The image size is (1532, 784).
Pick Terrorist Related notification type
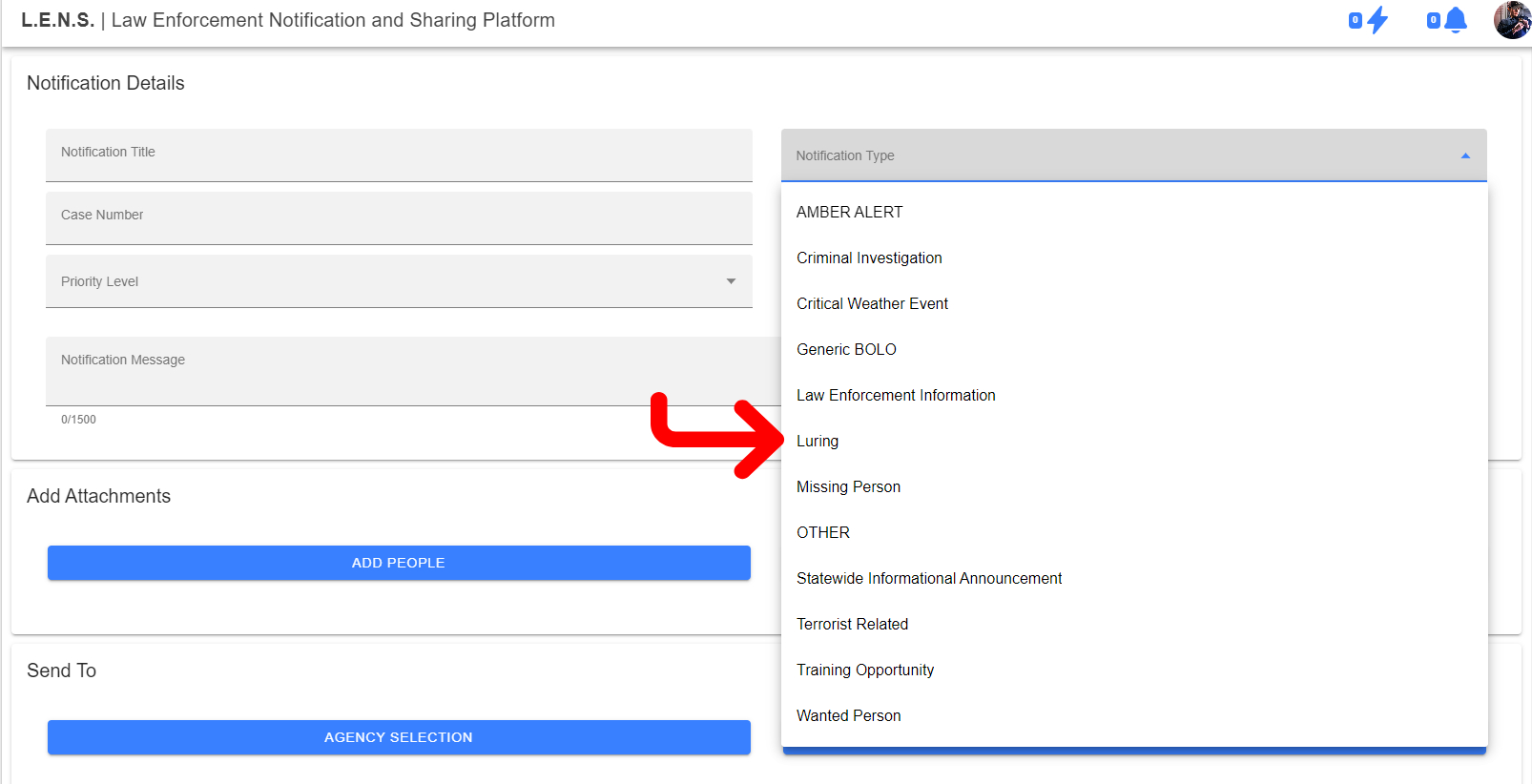[852, 624]
